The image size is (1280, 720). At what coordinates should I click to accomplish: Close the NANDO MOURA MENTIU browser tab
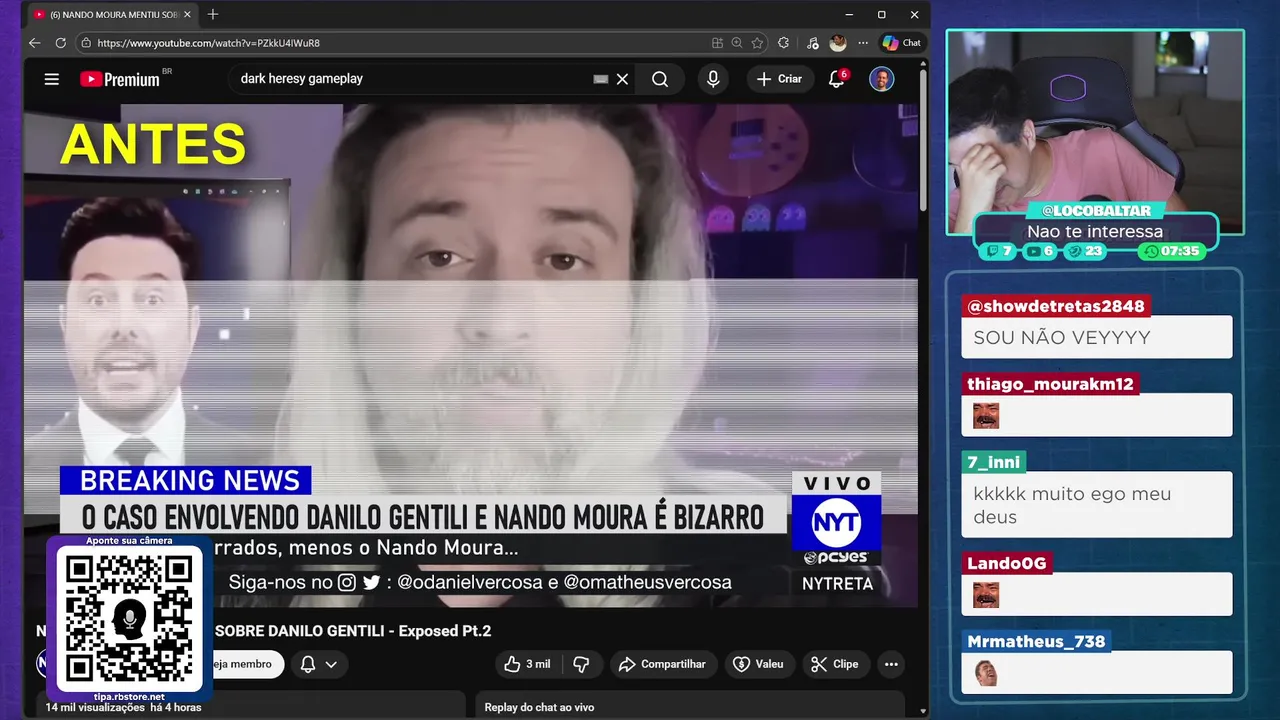pos(187,15)
